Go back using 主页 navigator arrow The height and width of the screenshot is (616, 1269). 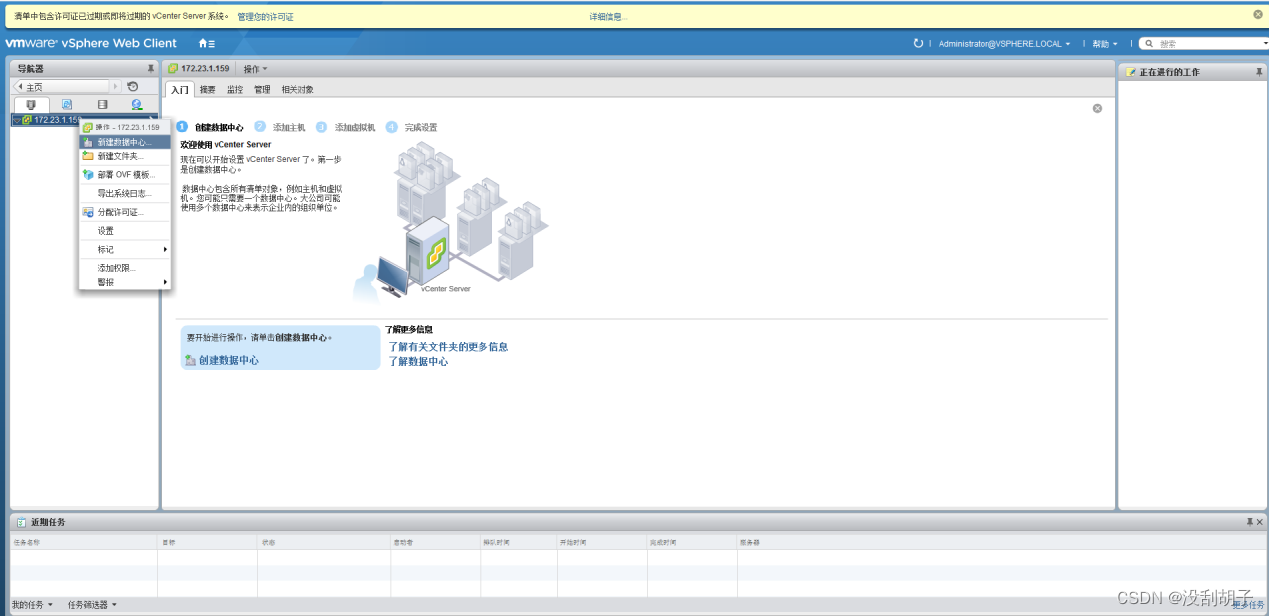(20, 87)
